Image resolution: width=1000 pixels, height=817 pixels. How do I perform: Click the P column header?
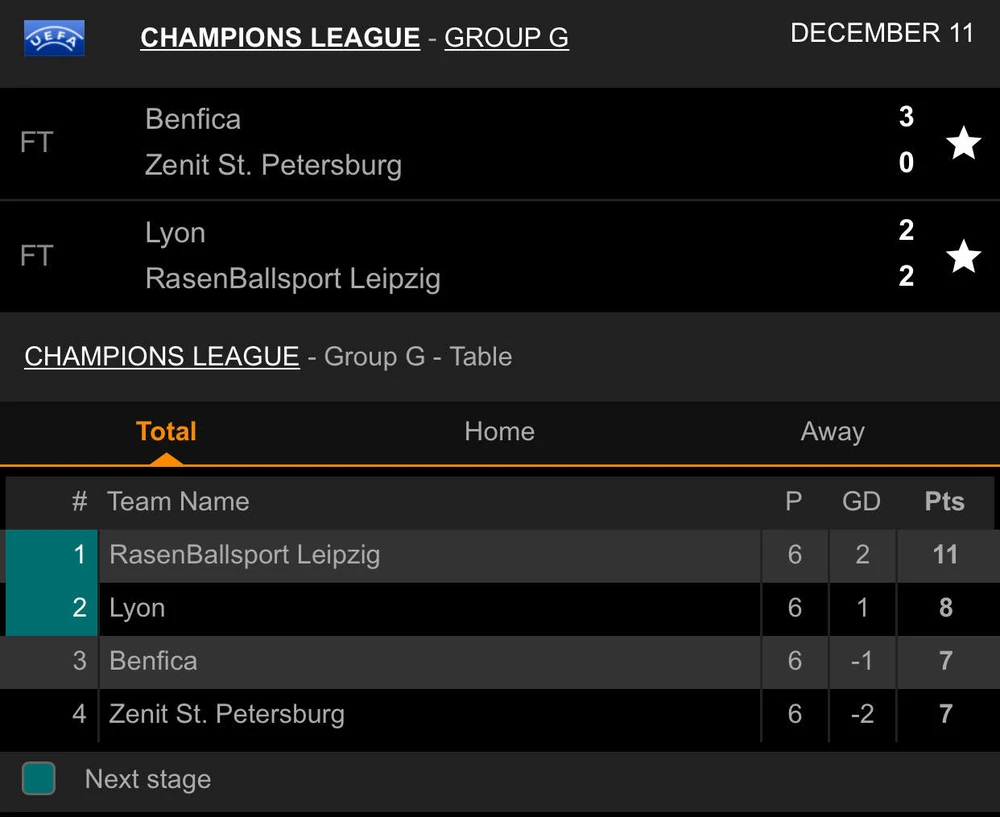[794, 502]
